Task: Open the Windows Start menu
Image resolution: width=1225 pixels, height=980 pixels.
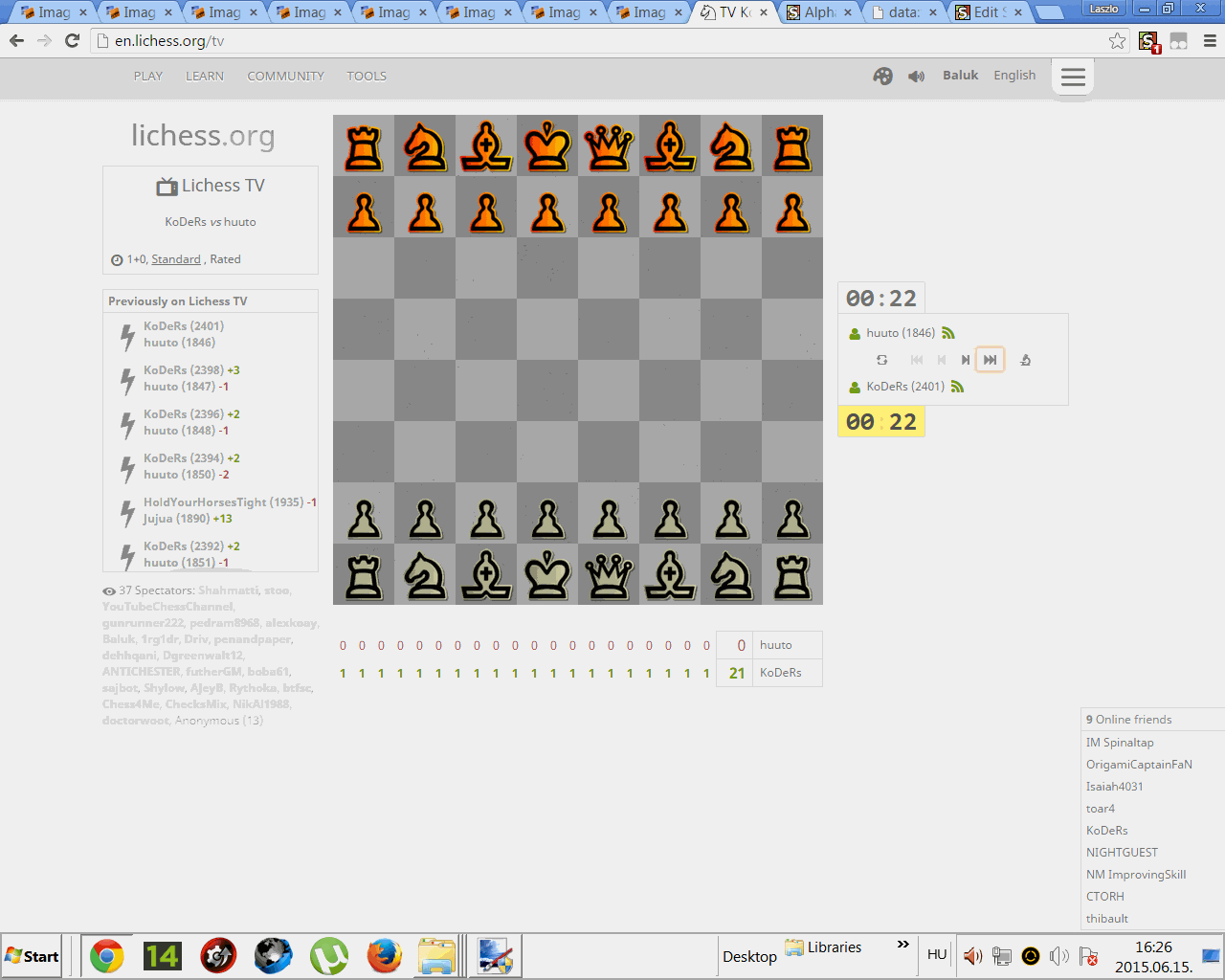Action: tap(33, 956)
